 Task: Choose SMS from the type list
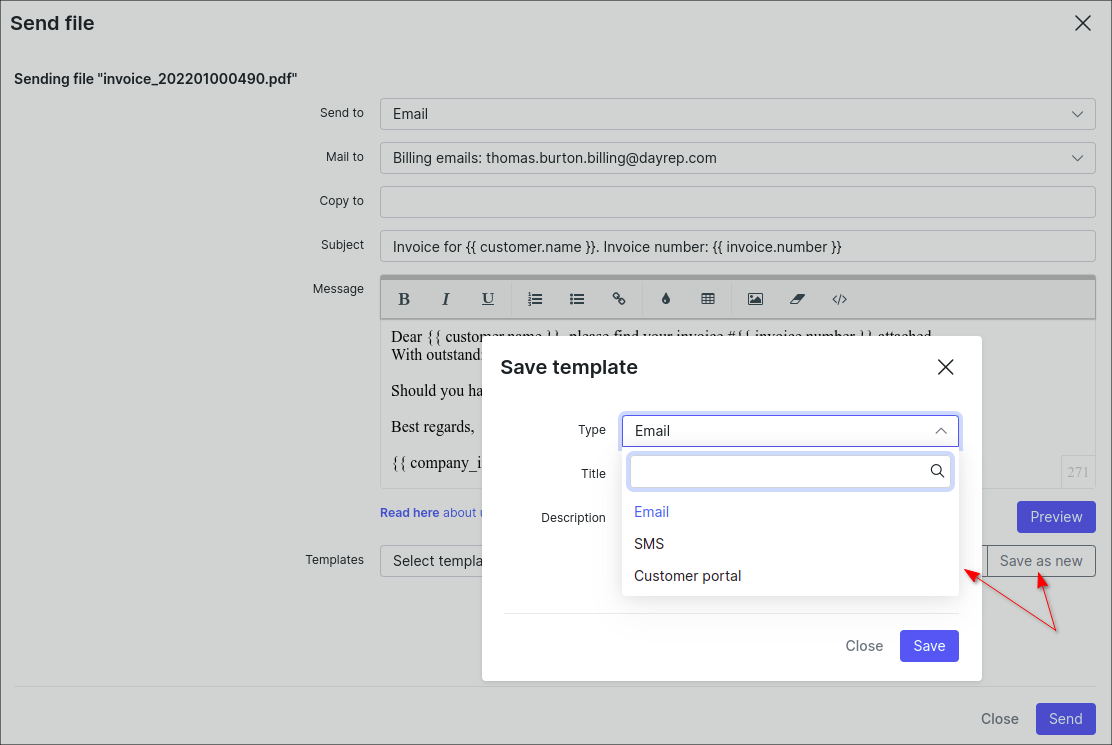click(x=649, y=544)
